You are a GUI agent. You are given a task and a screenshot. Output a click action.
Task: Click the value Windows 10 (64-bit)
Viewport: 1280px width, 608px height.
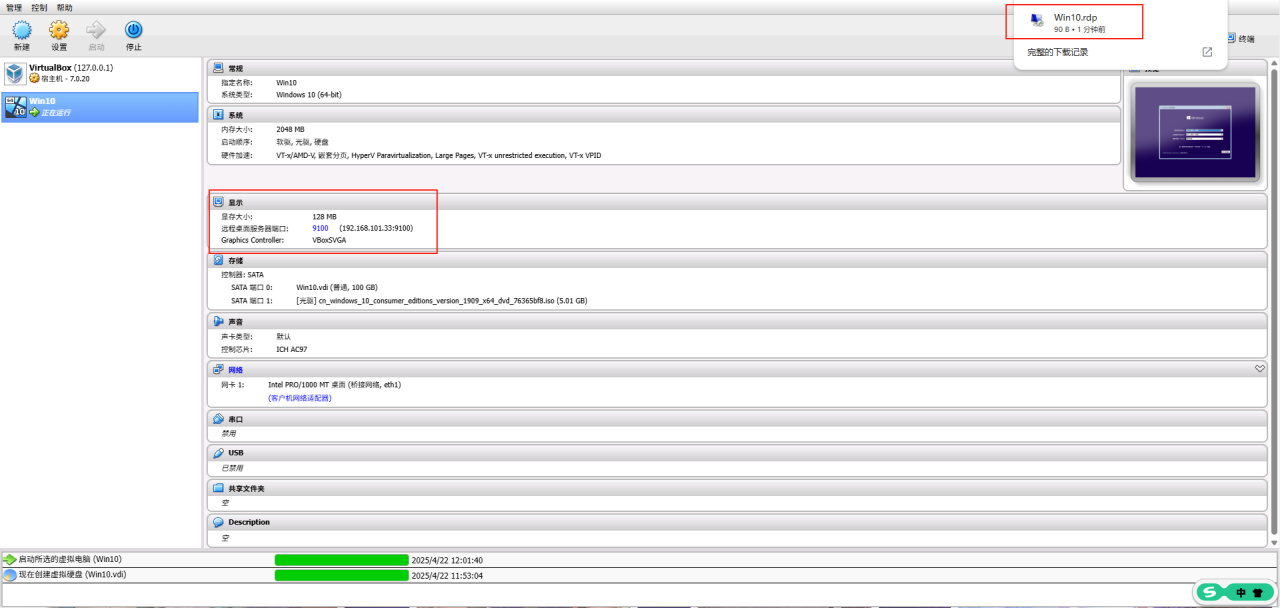pos(309,95)
